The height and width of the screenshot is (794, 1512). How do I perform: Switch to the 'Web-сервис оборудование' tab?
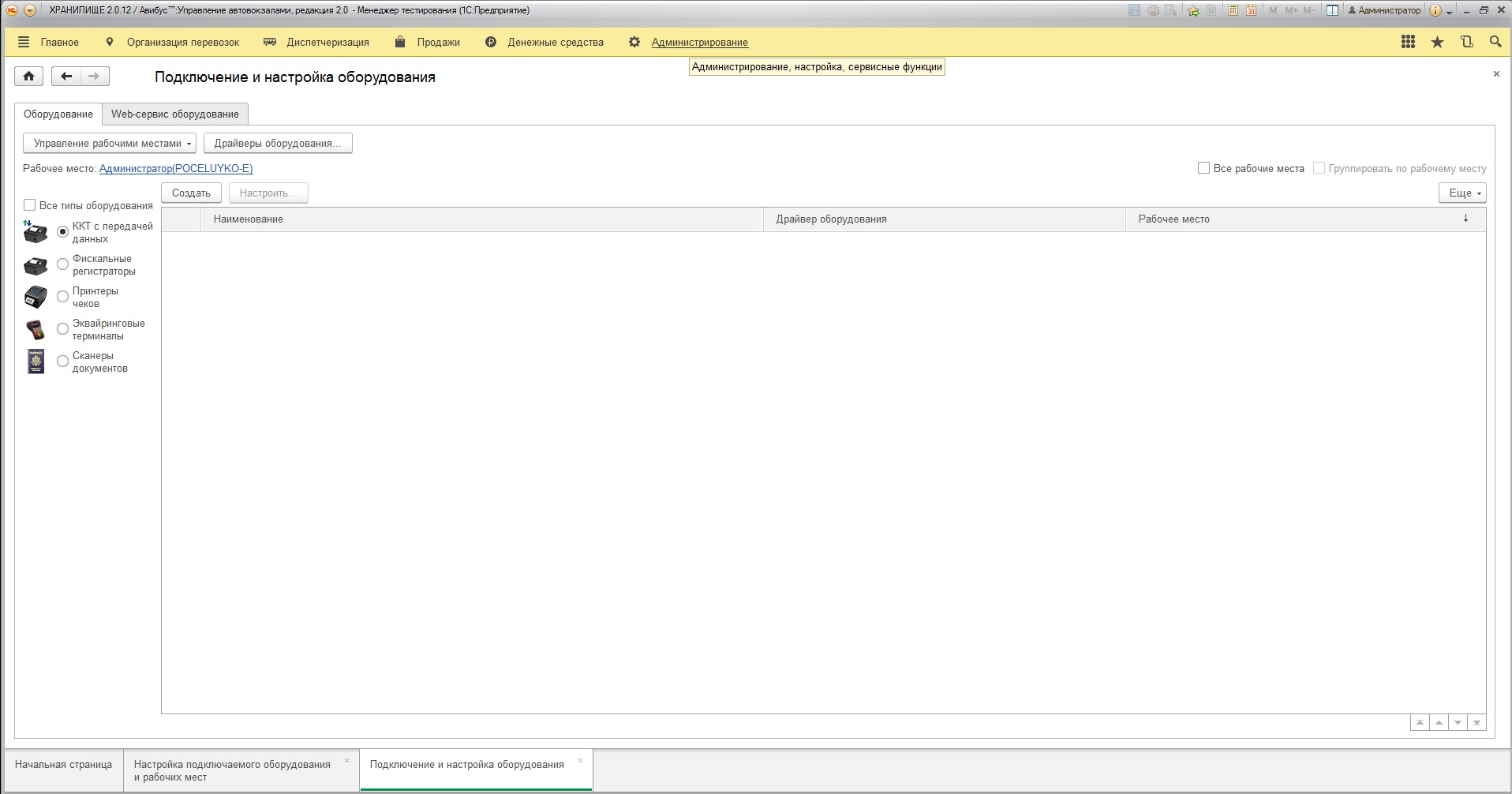click(x=174, y=114)
